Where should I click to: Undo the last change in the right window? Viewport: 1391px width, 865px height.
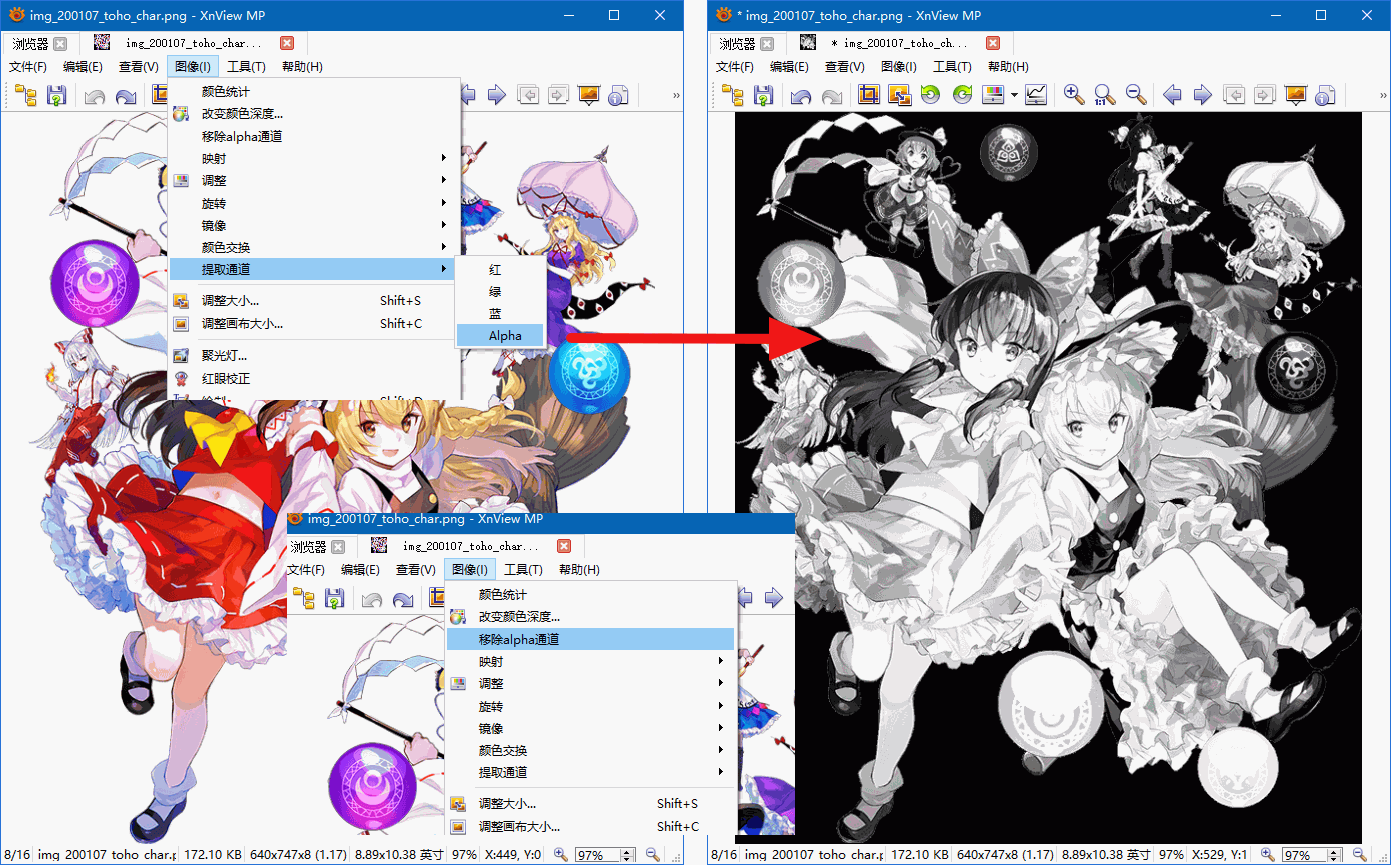801,95
